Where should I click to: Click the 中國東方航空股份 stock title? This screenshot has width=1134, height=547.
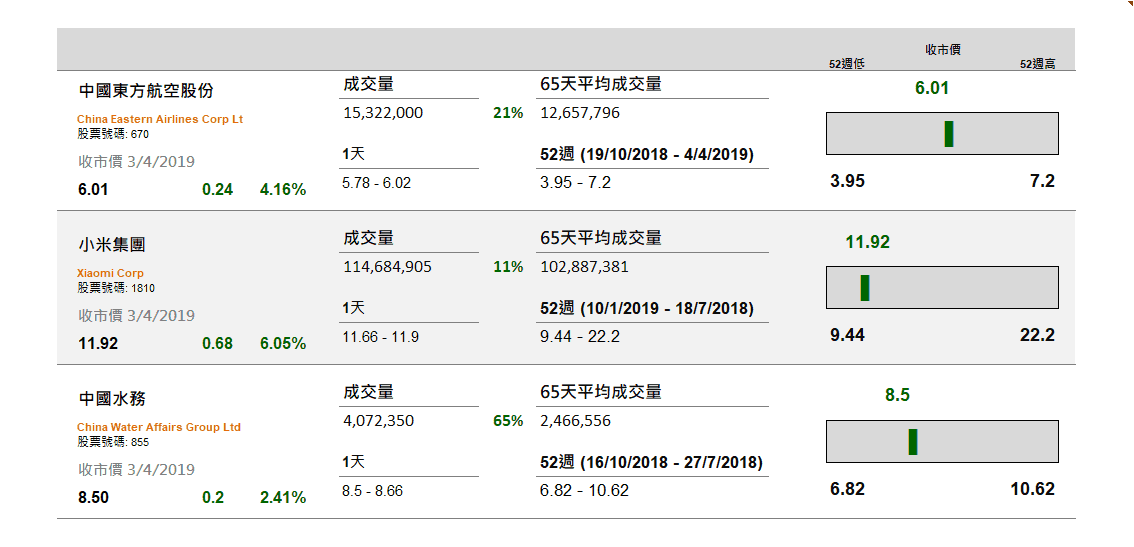pyautogui.click(x=146, y=91)
